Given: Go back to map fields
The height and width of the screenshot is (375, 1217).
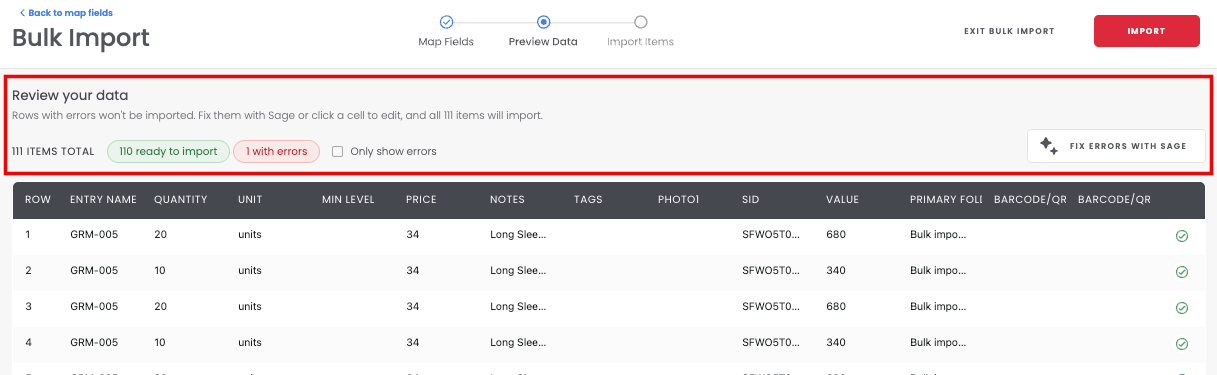Looking at the screenshot, I should coord(66,13).
